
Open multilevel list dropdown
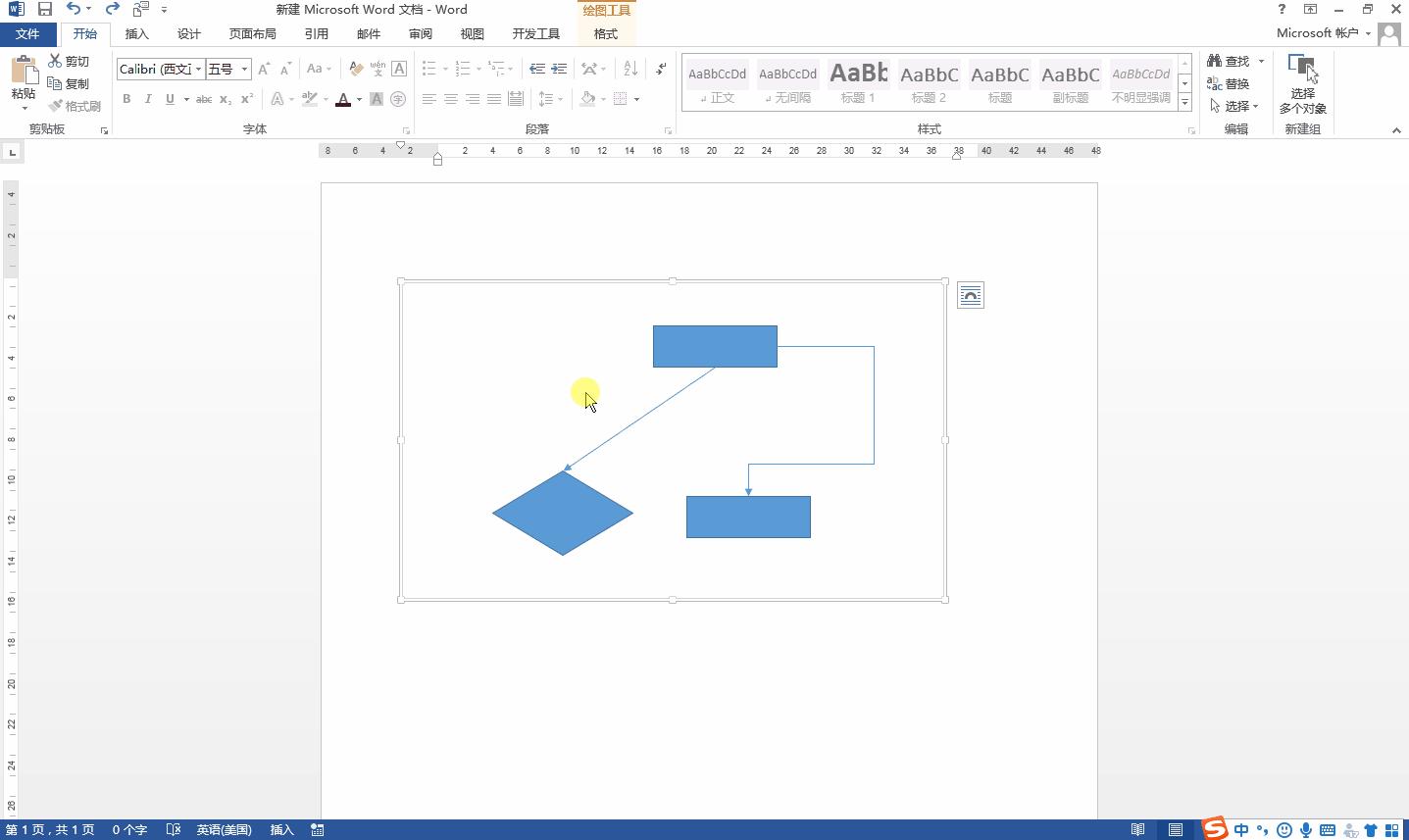point(511,69)
